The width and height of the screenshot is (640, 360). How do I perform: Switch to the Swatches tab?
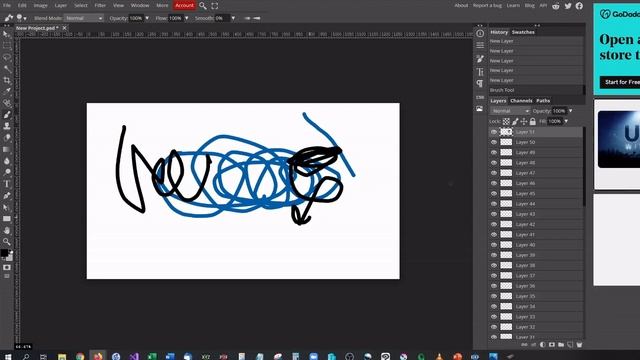pos(523,32)
